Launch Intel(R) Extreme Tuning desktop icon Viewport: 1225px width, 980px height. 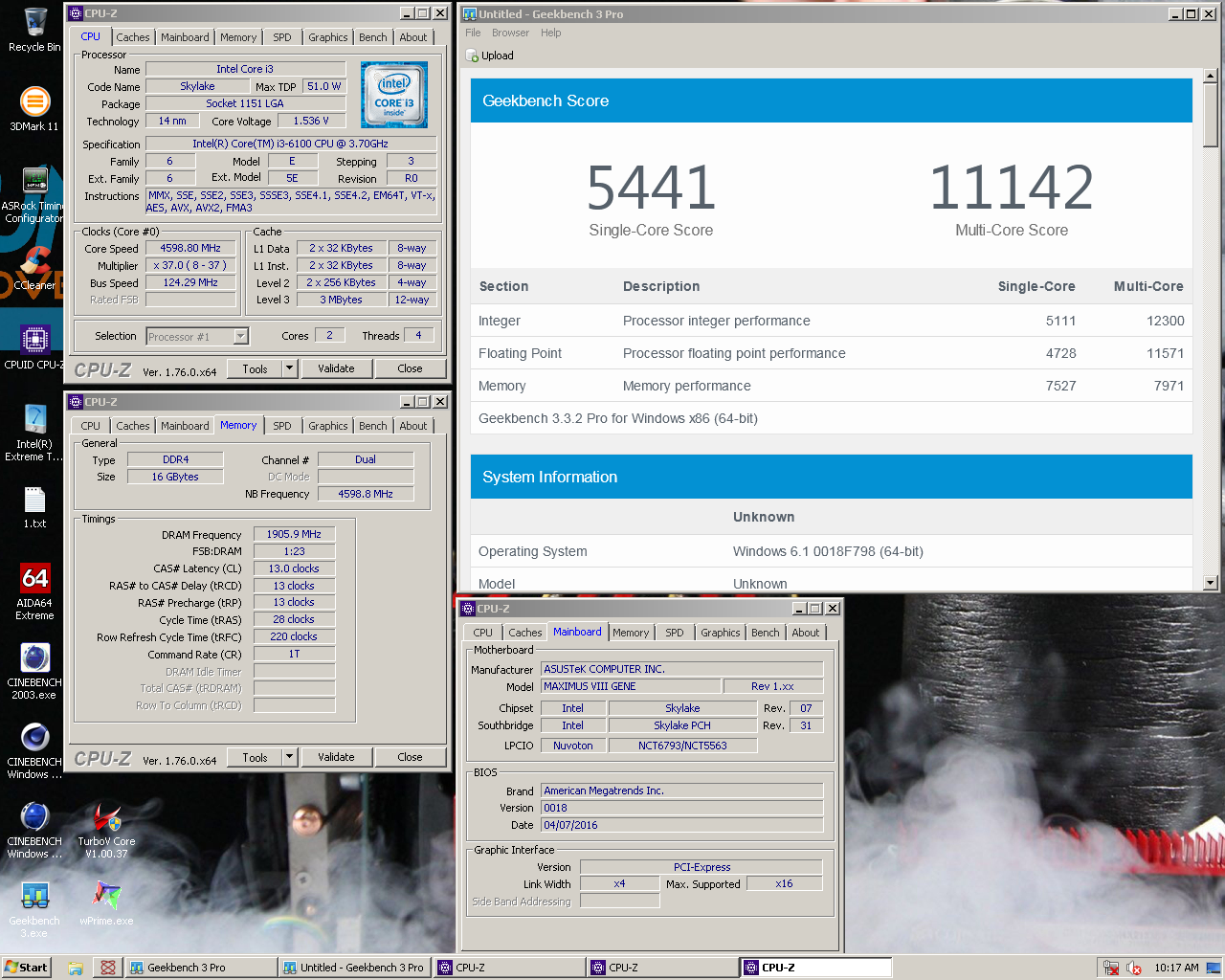point(34,433)
